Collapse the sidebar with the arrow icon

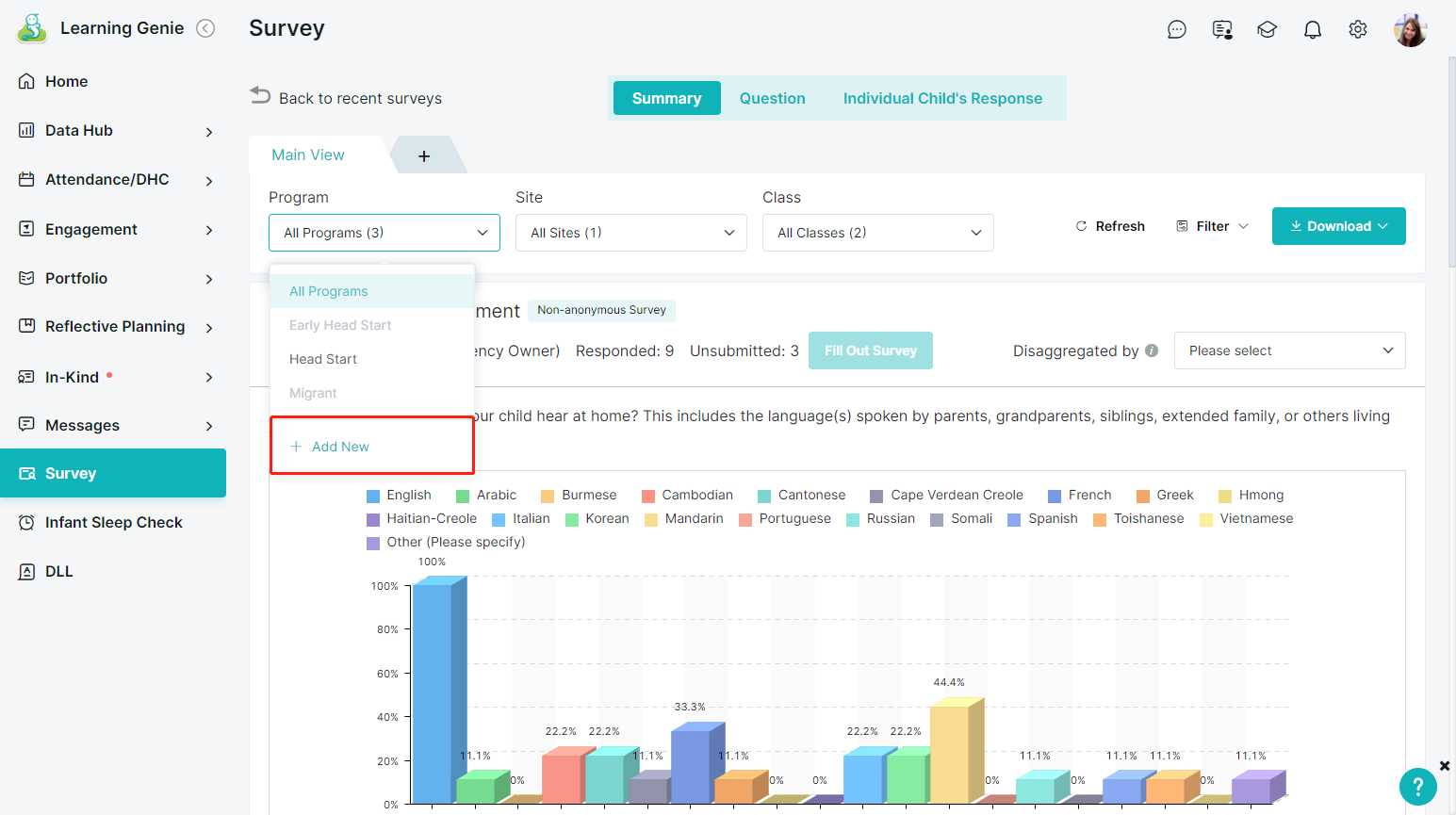coord(205,28)
